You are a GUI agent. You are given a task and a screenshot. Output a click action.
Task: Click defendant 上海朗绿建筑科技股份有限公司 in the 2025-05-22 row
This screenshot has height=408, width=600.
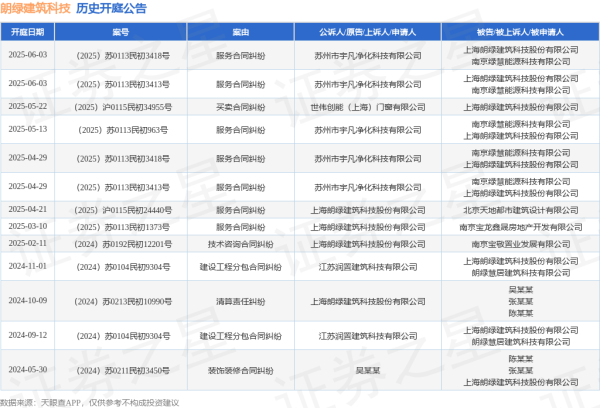click(x=521, y=107)
